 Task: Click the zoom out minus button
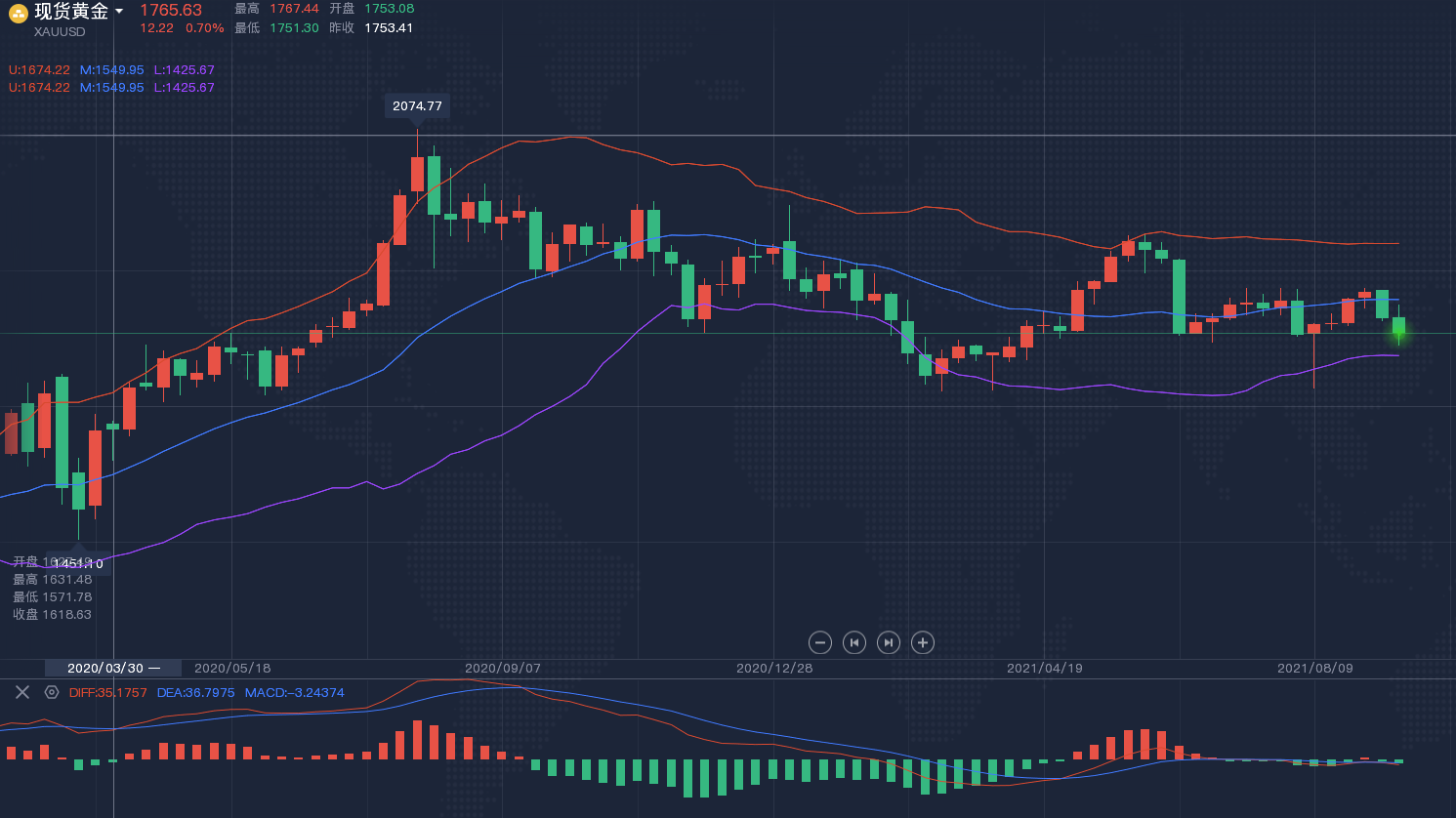pos(820,642)
